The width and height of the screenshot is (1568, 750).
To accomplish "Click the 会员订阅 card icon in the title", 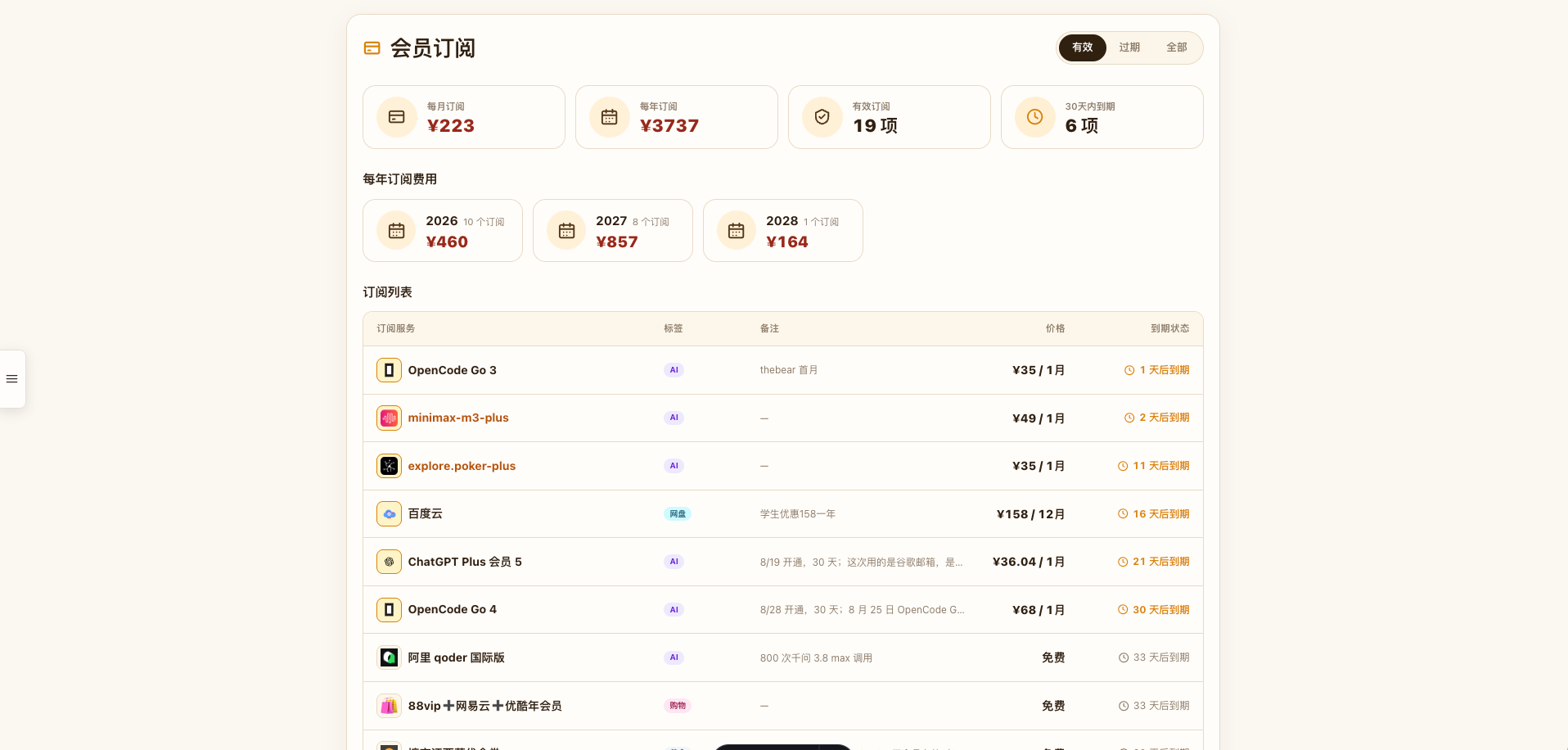I will point(372,48).
